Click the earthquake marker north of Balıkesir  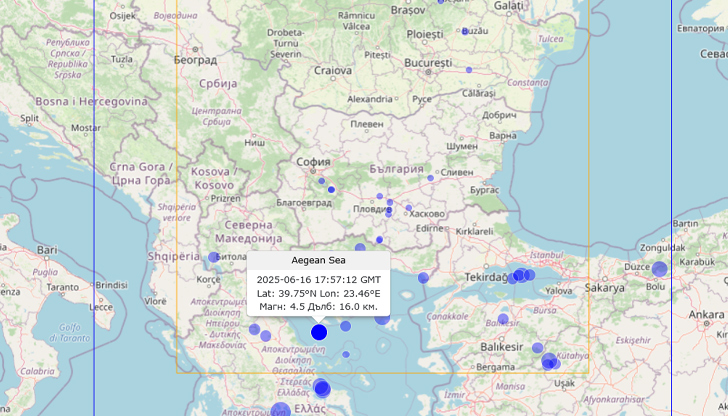tap(503, 319)
